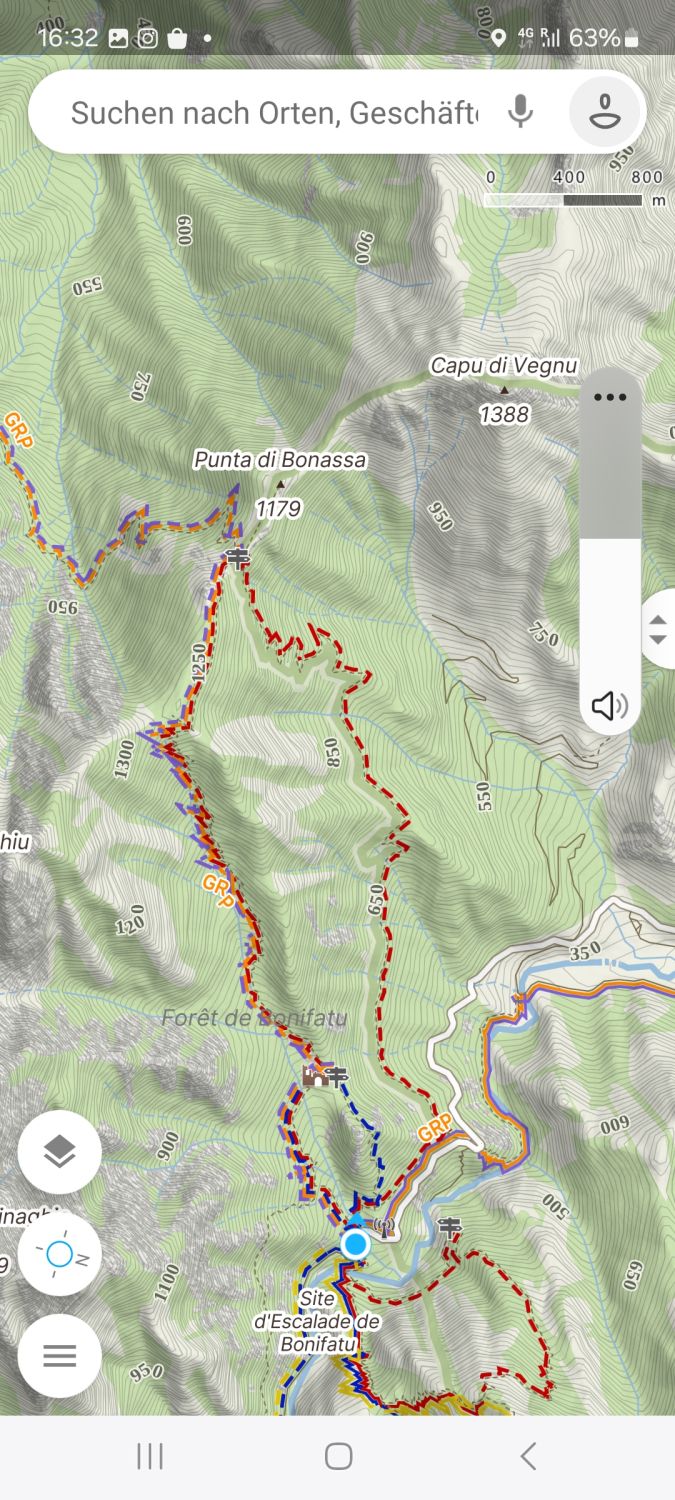Tap the speaker icon below volume slider
Image resolution: width=675 pixels, height=1500 pixels.
(x=610, y=706)
